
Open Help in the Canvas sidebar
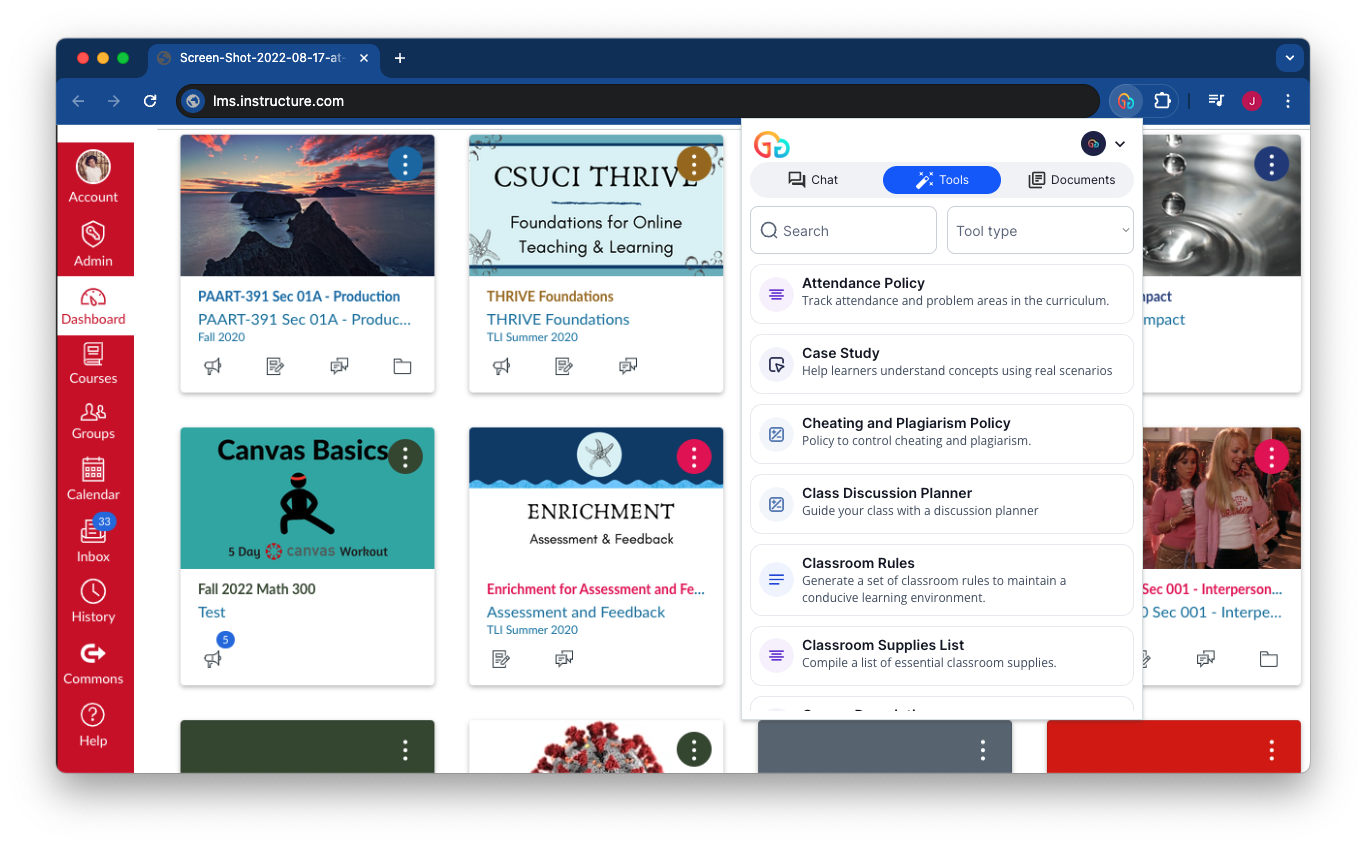coord(93,725)
